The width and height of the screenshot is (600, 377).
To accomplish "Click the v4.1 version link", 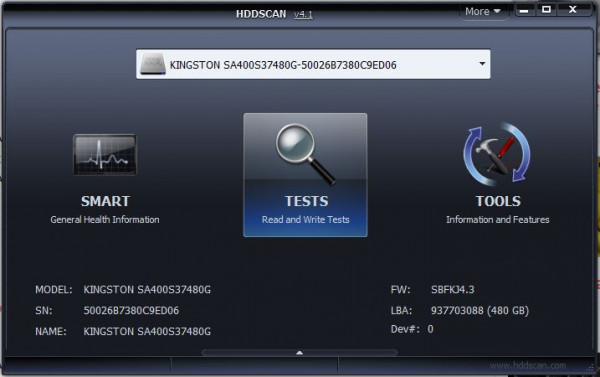I will 303,15.
